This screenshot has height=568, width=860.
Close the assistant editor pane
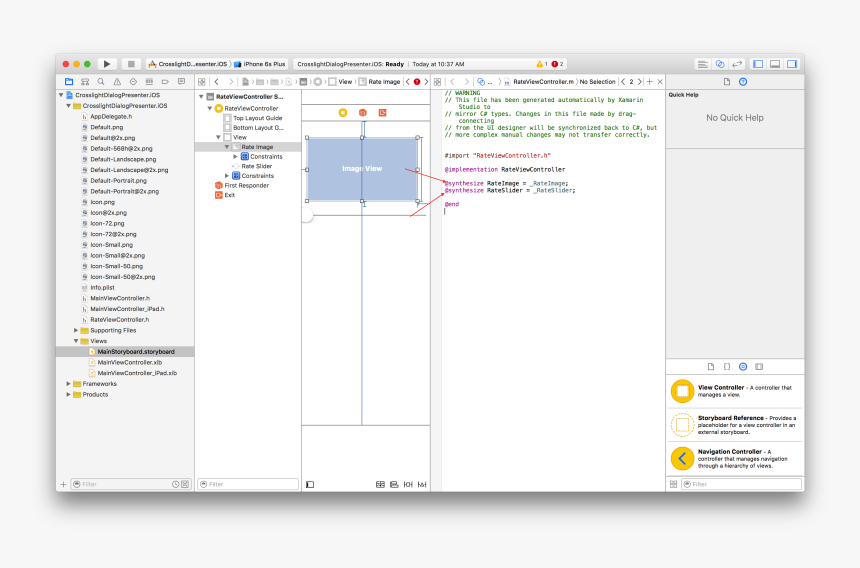pyautogui.click(x=660, y=82)
